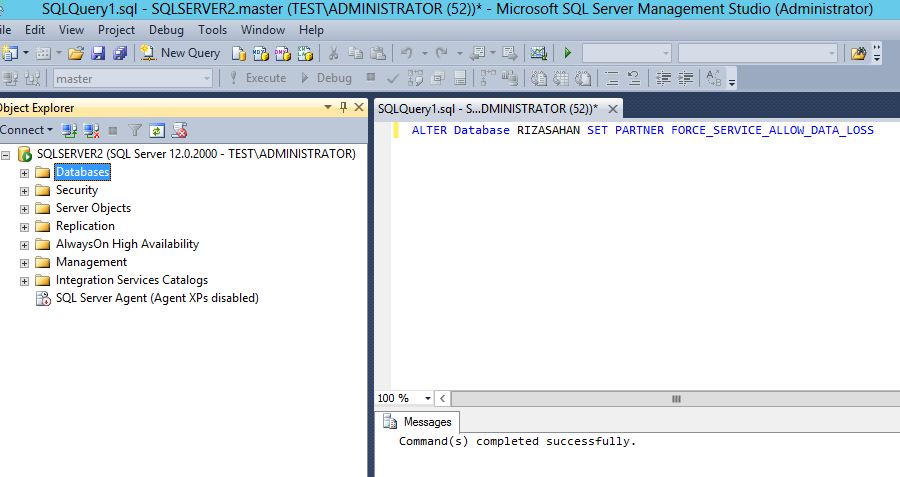This screenshot has height=477, width=900.
Task: Expand the Security folder node
Action: pyautogui.click(x=24, y=190)
